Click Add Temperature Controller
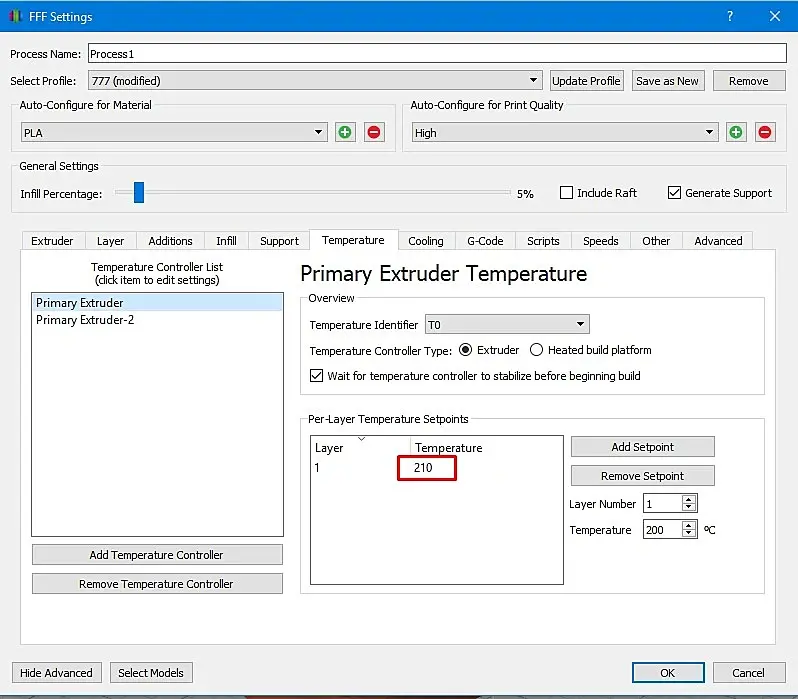 pyautogui.click(x=157, y=554)
